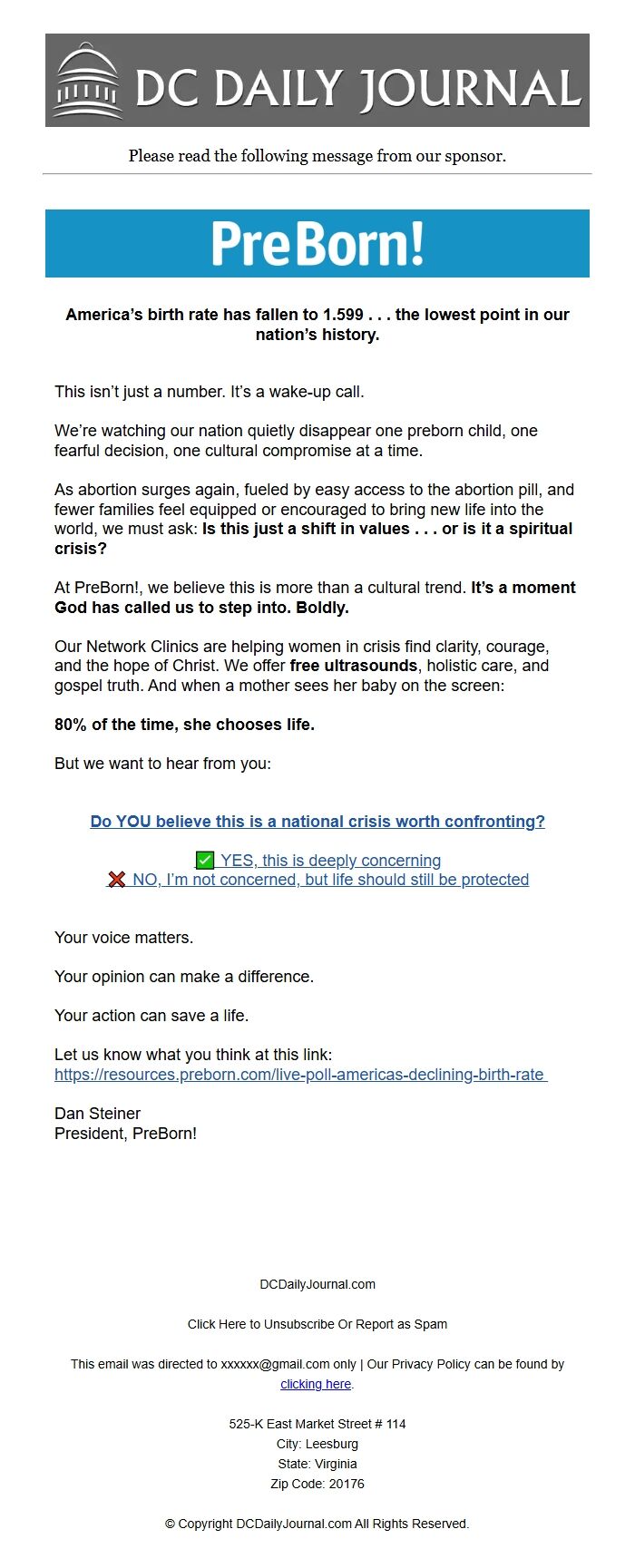Click the DC Daily Journal header title
This screenshot has width=635, height=1568.
coord(357,89)
